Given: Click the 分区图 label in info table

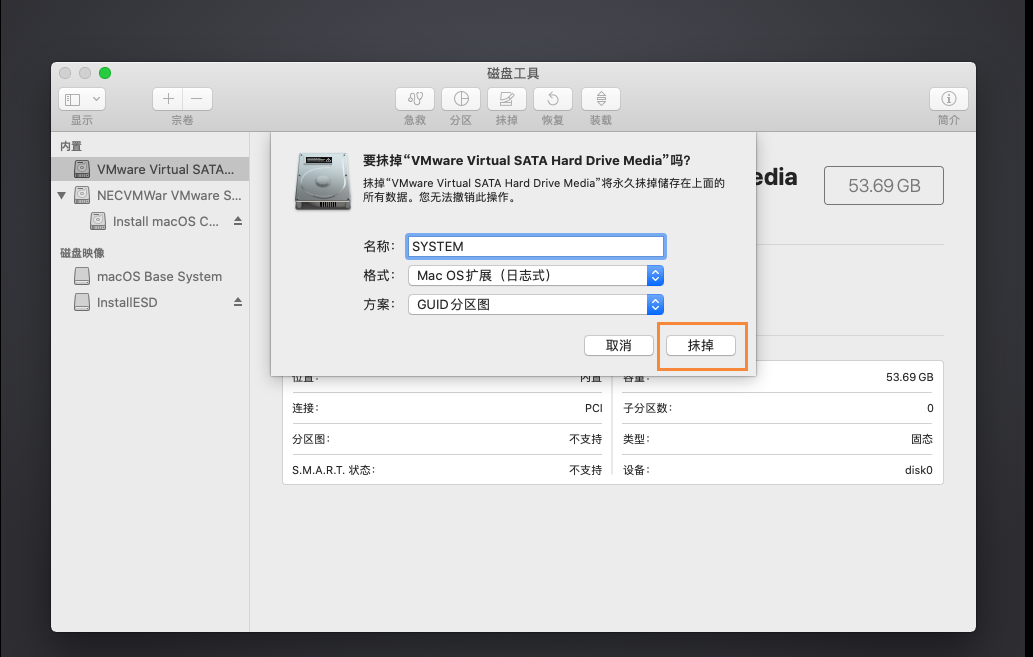Looking at the screenshot, I should coord(311,439).
